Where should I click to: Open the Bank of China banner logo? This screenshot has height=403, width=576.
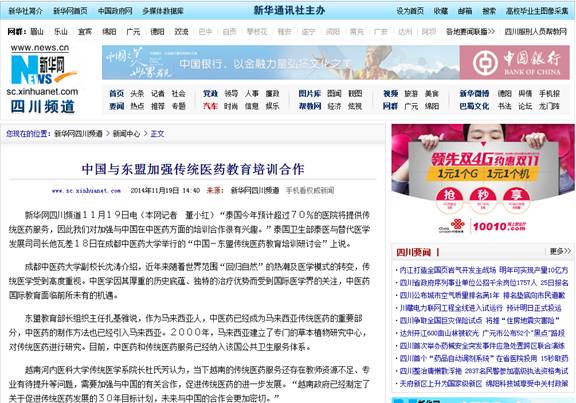[514, 62]
